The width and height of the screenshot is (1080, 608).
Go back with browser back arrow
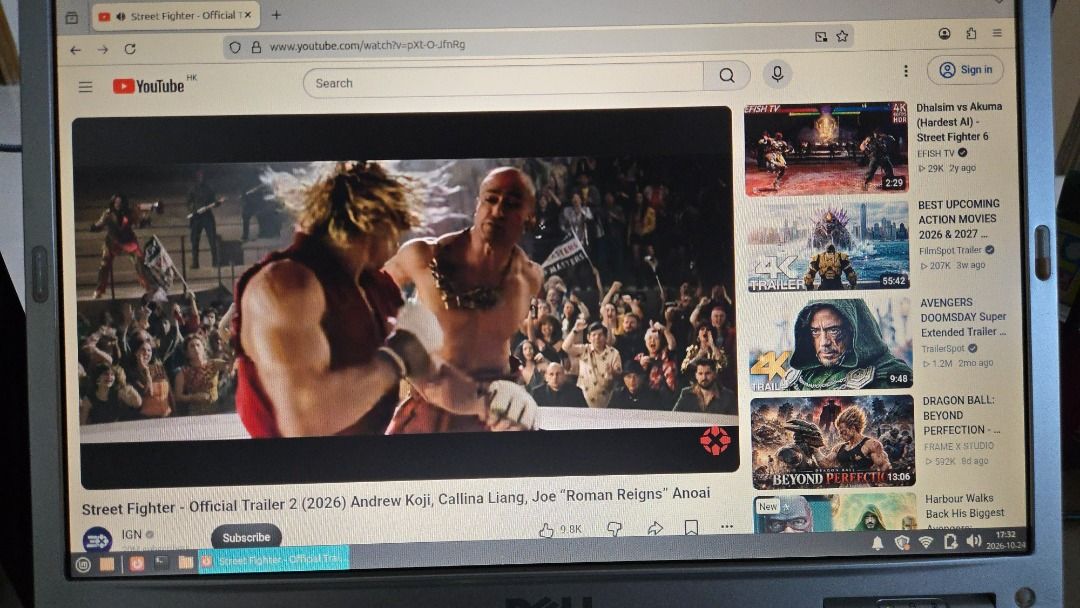(x=76, y=50)
